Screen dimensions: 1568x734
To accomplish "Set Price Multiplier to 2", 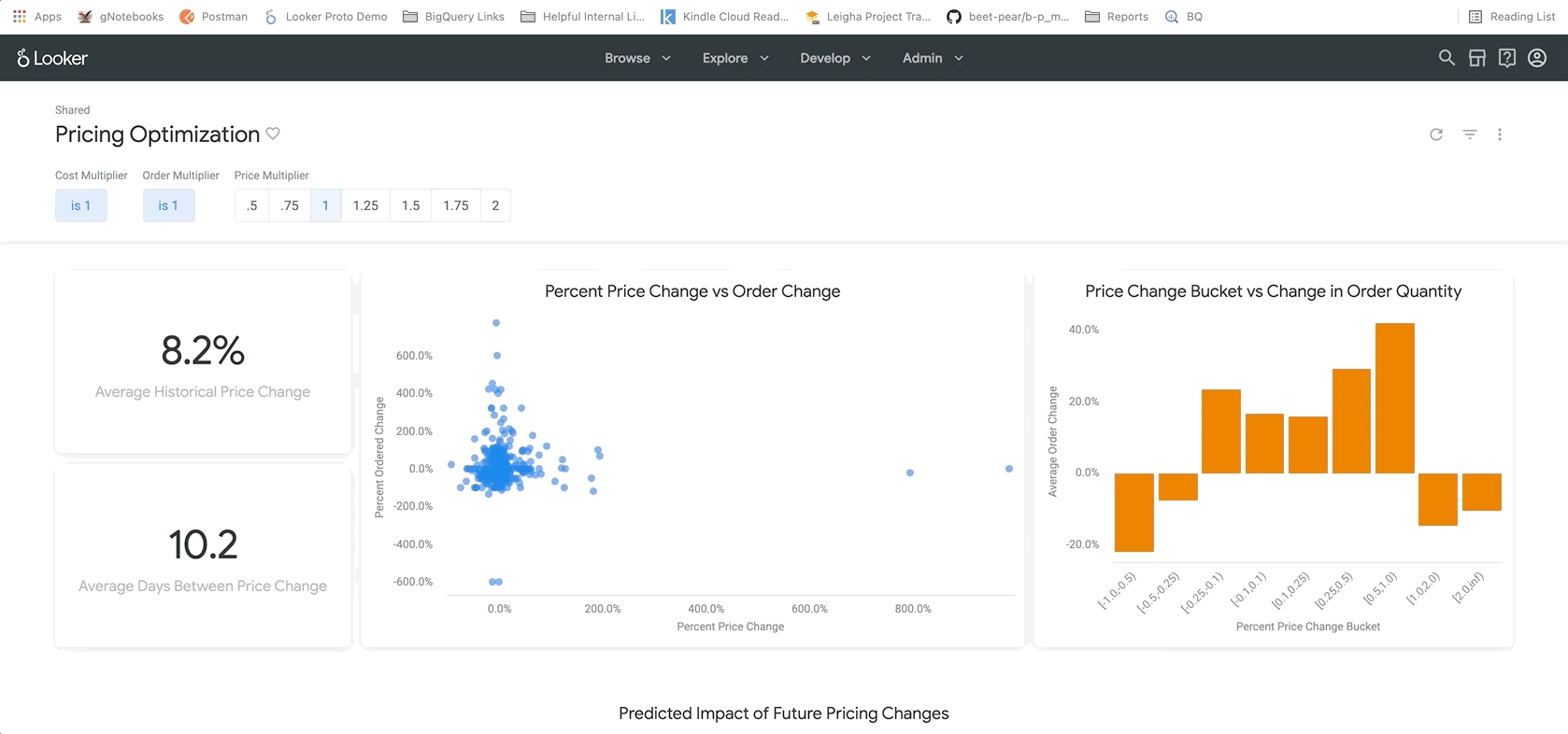I will click(x=495, y=205).
